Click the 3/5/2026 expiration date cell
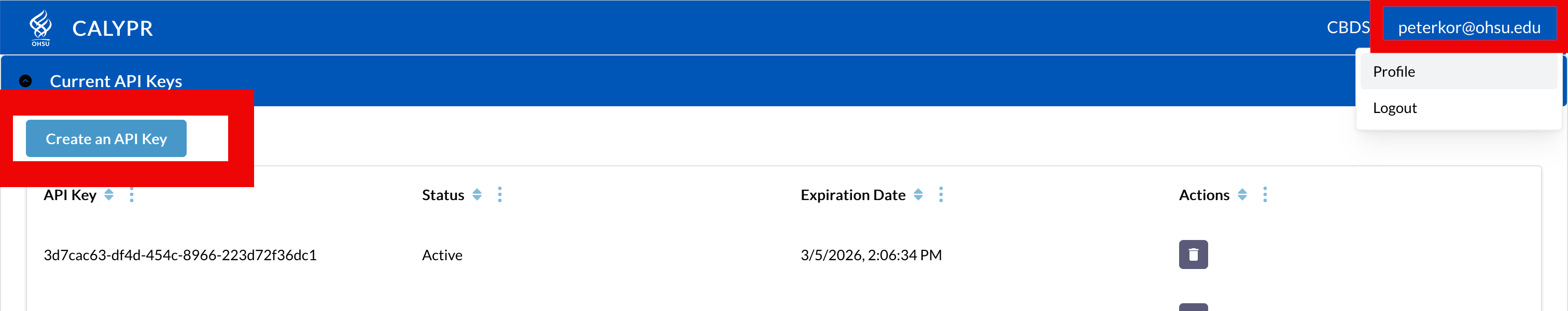The height and width of the screenshot is (311, 1568). pyautogui.click(x=871, y=255)
